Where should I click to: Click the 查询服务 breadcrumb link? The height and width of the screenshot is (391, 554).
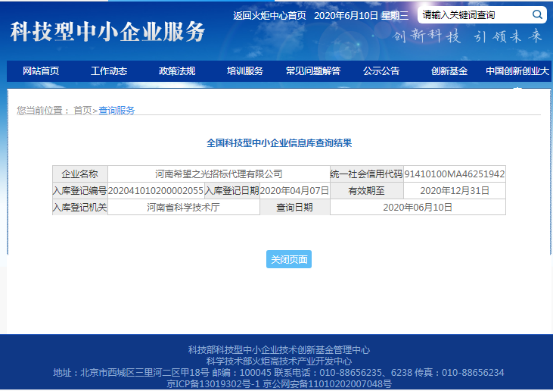(x=117, y=111)
